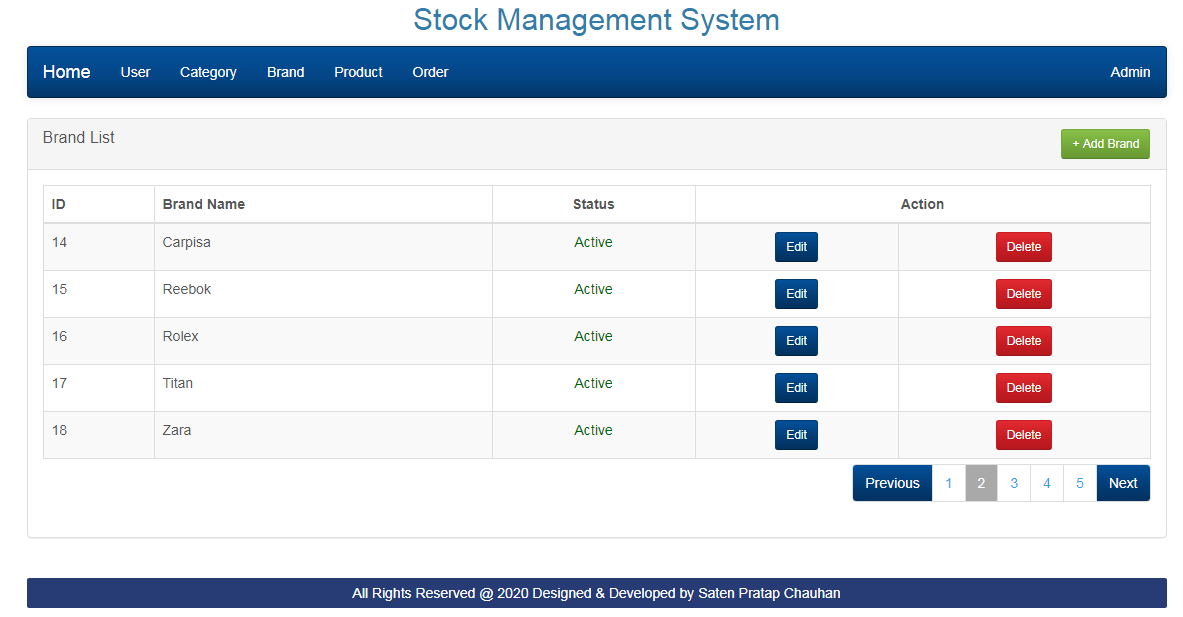Click the ID column header
1183x617 pixels.
[x=99, y=204]
